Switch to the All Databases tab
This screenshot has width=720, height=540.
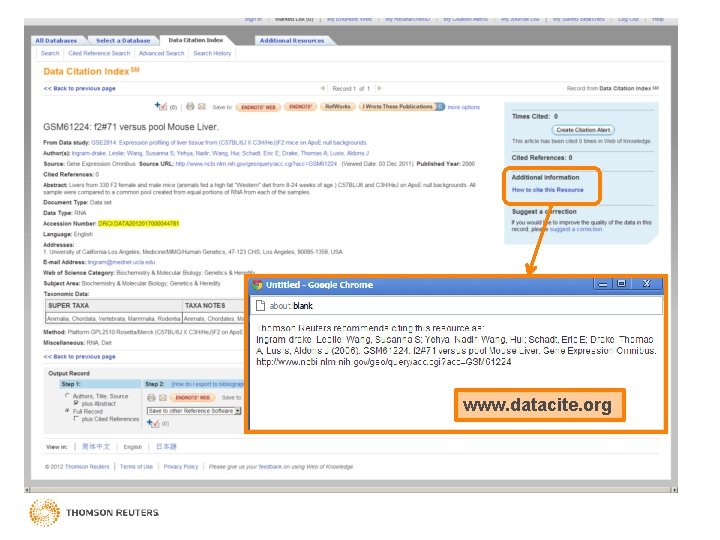coord(56,40)
